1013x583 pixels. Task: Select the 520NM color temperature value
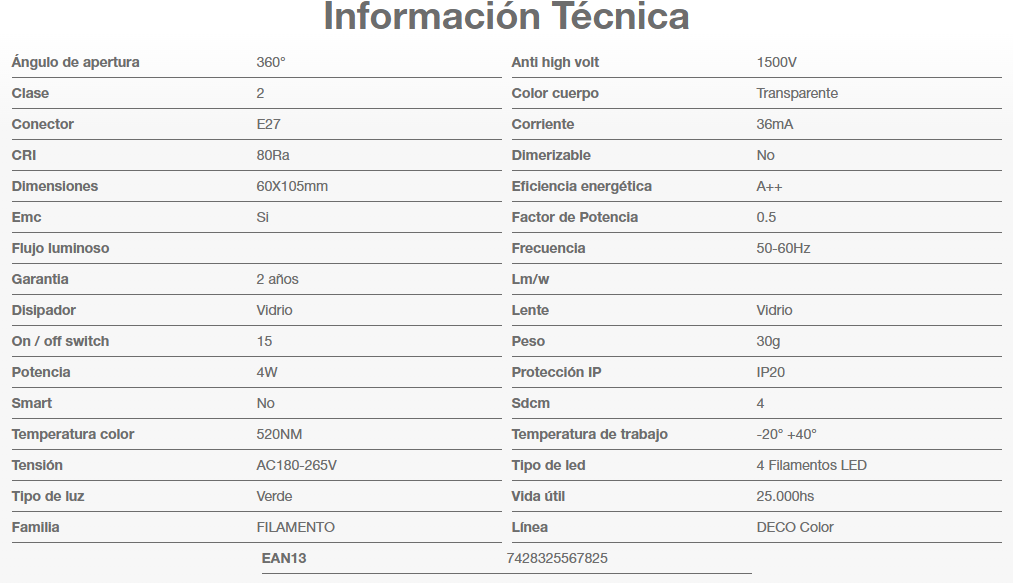(279, 434)
